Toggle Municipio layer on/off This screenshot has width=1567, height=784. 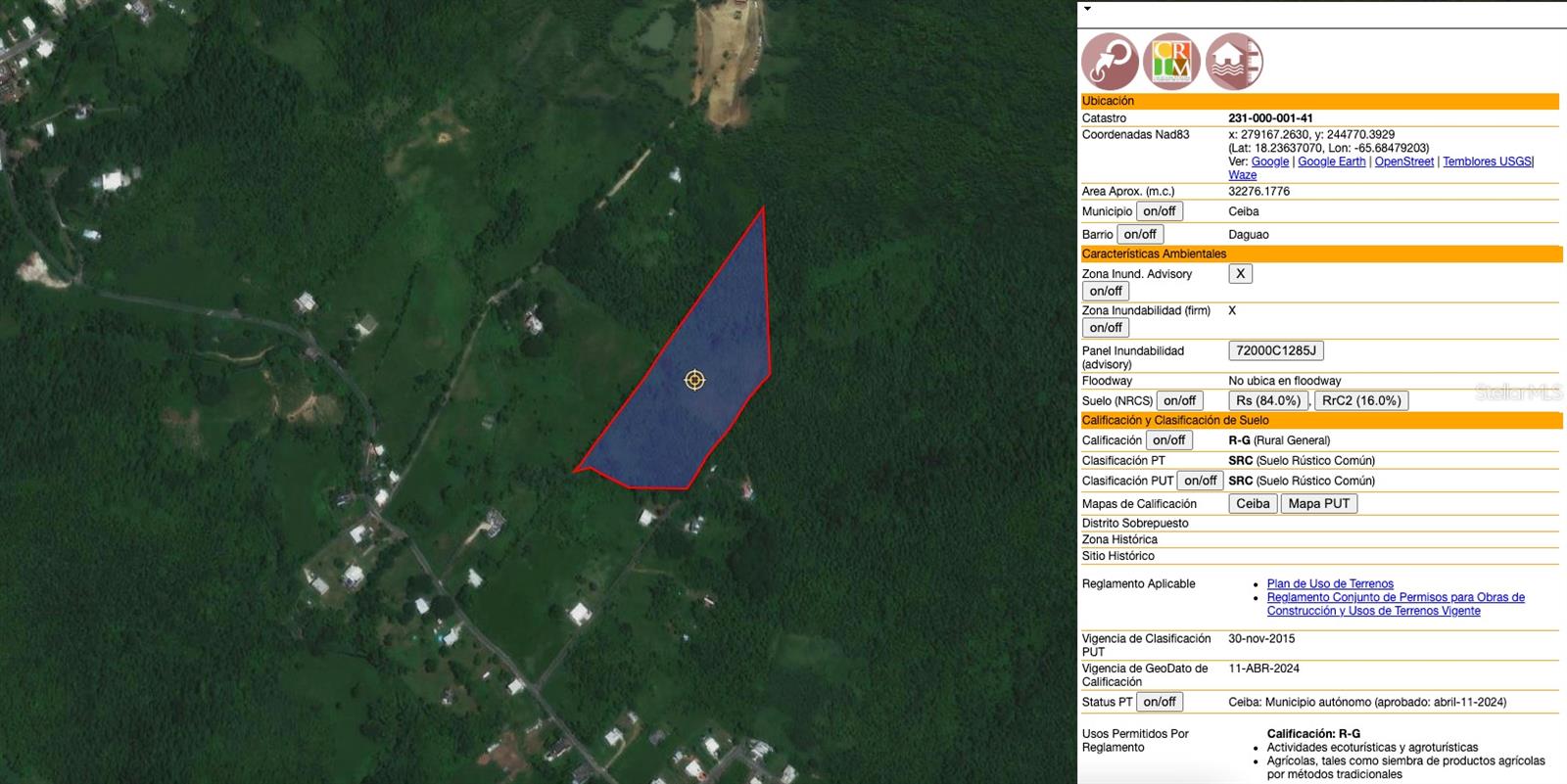[1160, 211]
